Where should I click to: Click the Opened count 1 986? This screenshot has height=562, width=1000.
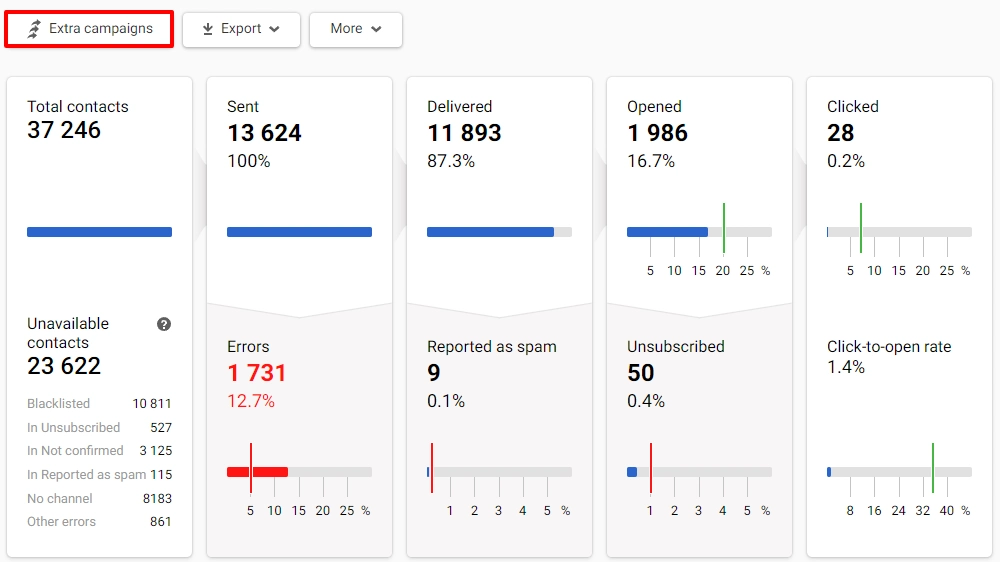click(x=658, y=133)
